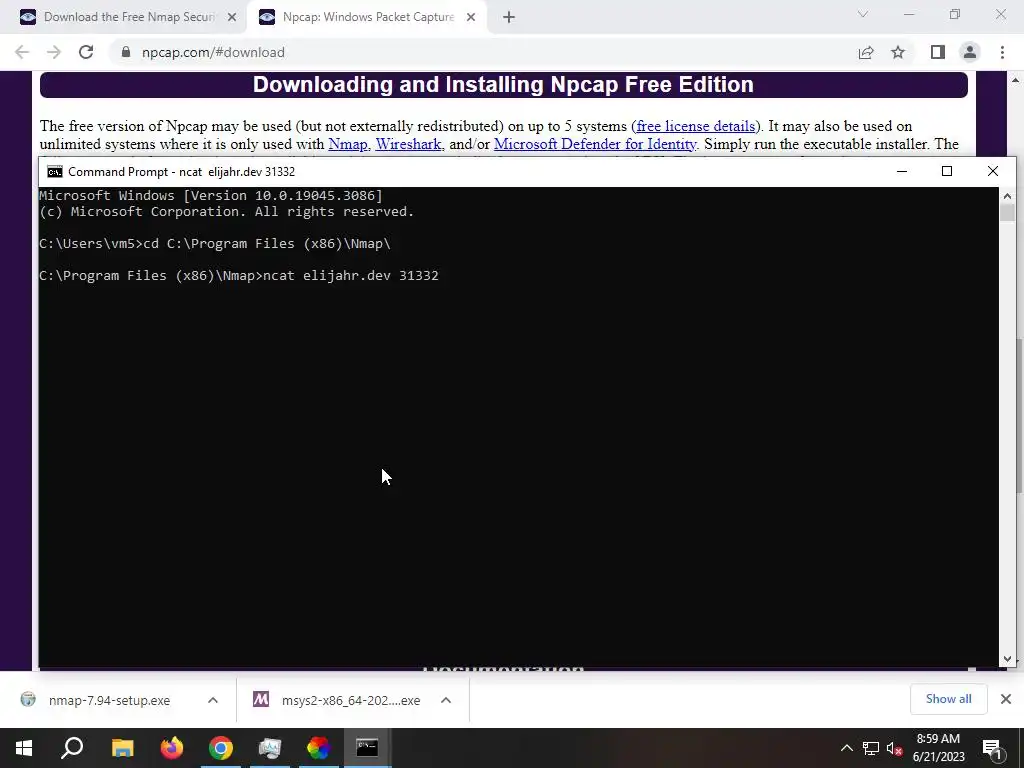1024x768 pixels.
Task: Open File Explorer from taskbar
Action: 122,748
